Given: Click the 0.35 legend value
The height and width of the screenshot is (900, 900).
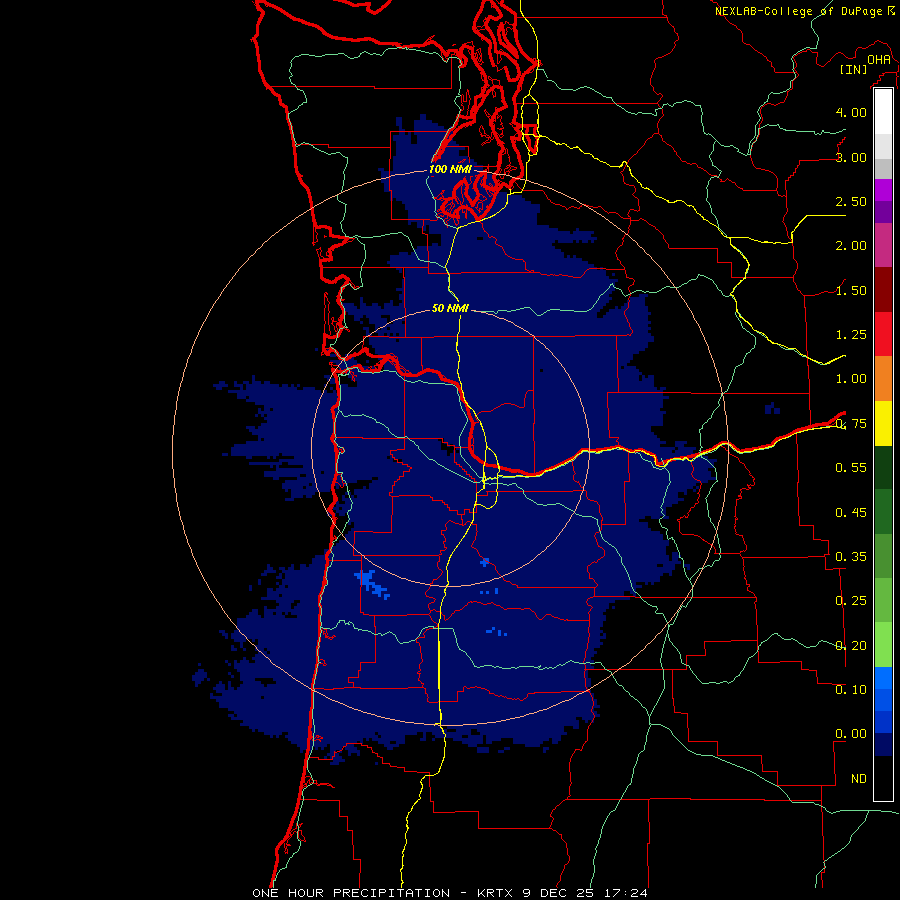Looking at the screenshot, I should [x=851, y=557].
